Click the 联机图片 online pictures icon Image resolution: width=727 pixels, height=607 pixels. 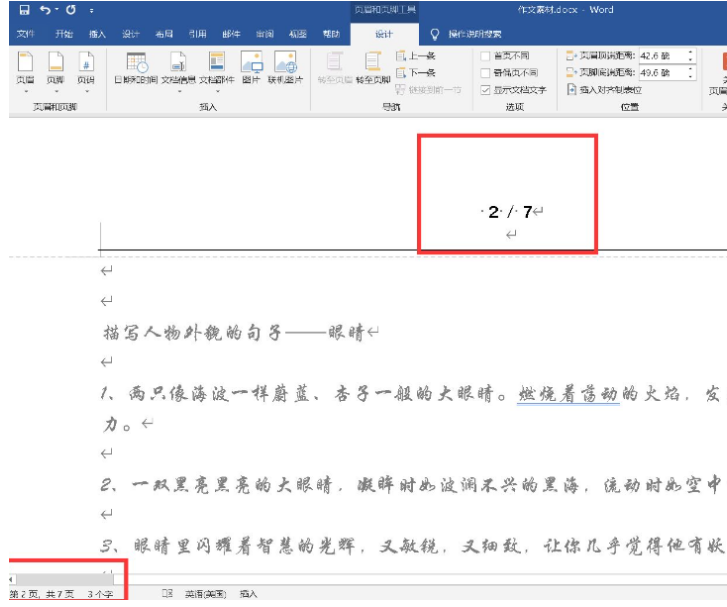point(285,63)
